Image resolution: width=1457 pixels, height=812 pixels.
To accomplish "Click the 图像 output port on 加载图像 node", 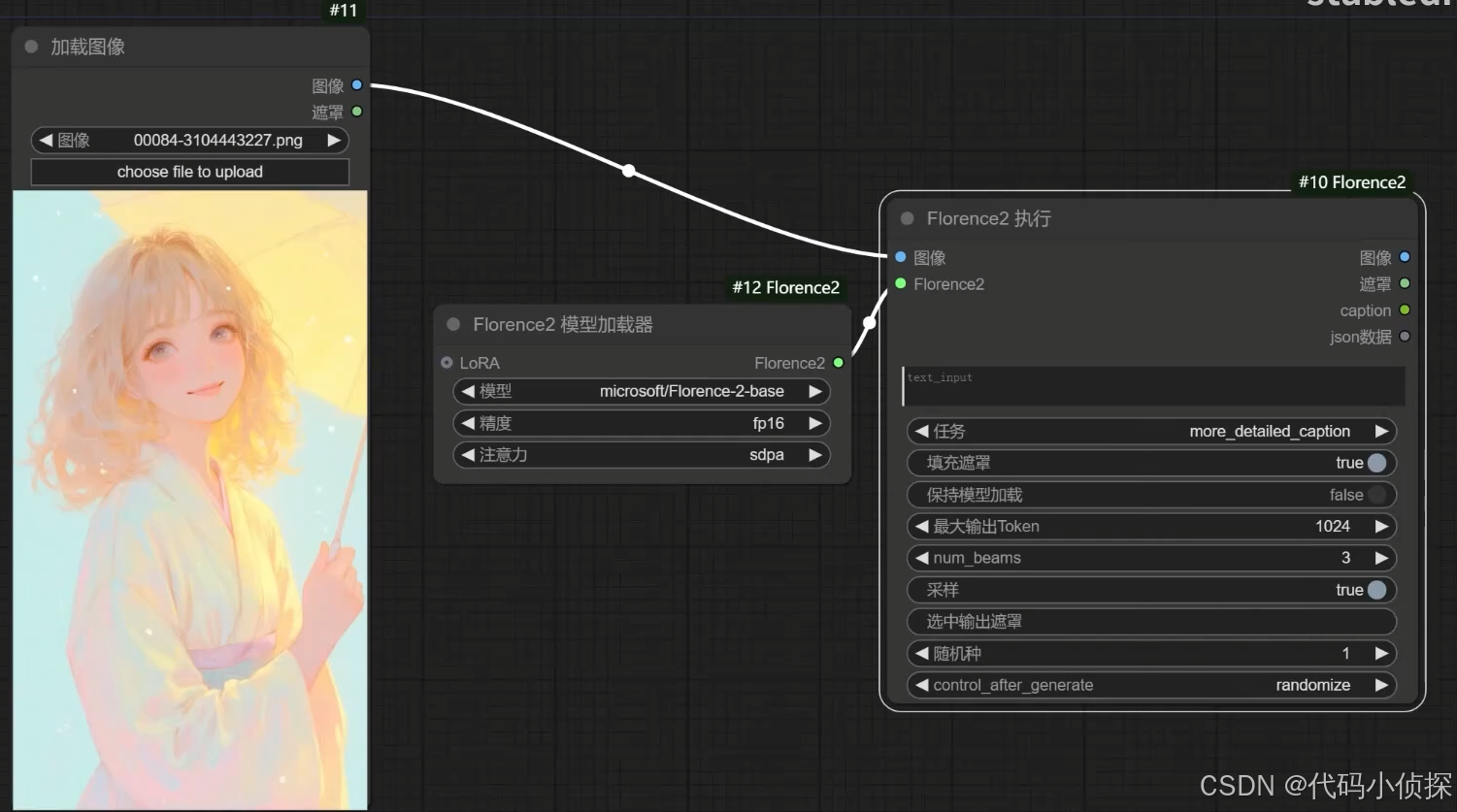I will tap(357, 85).
